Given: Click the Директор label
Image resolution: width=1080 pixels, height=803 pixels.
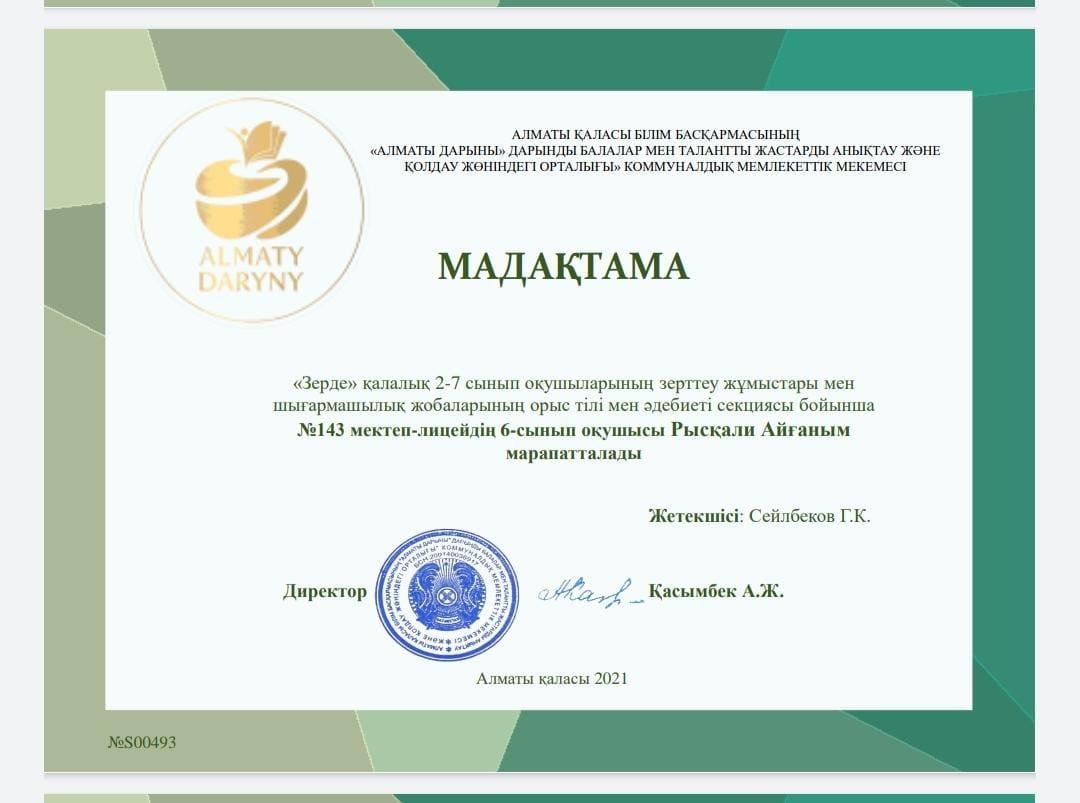Looking at the screenshot, I should click(324, 592).
